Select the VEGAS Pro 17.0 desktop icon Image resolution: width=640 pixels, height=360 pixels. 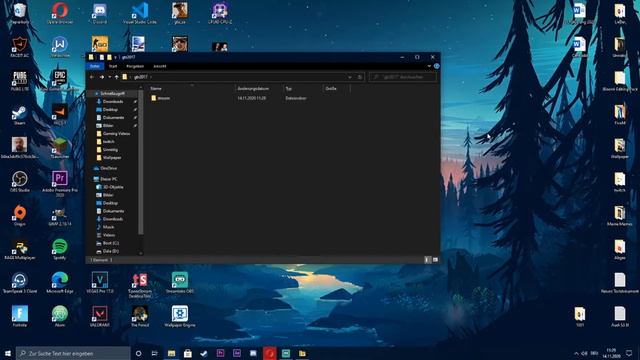click(100, 282)
